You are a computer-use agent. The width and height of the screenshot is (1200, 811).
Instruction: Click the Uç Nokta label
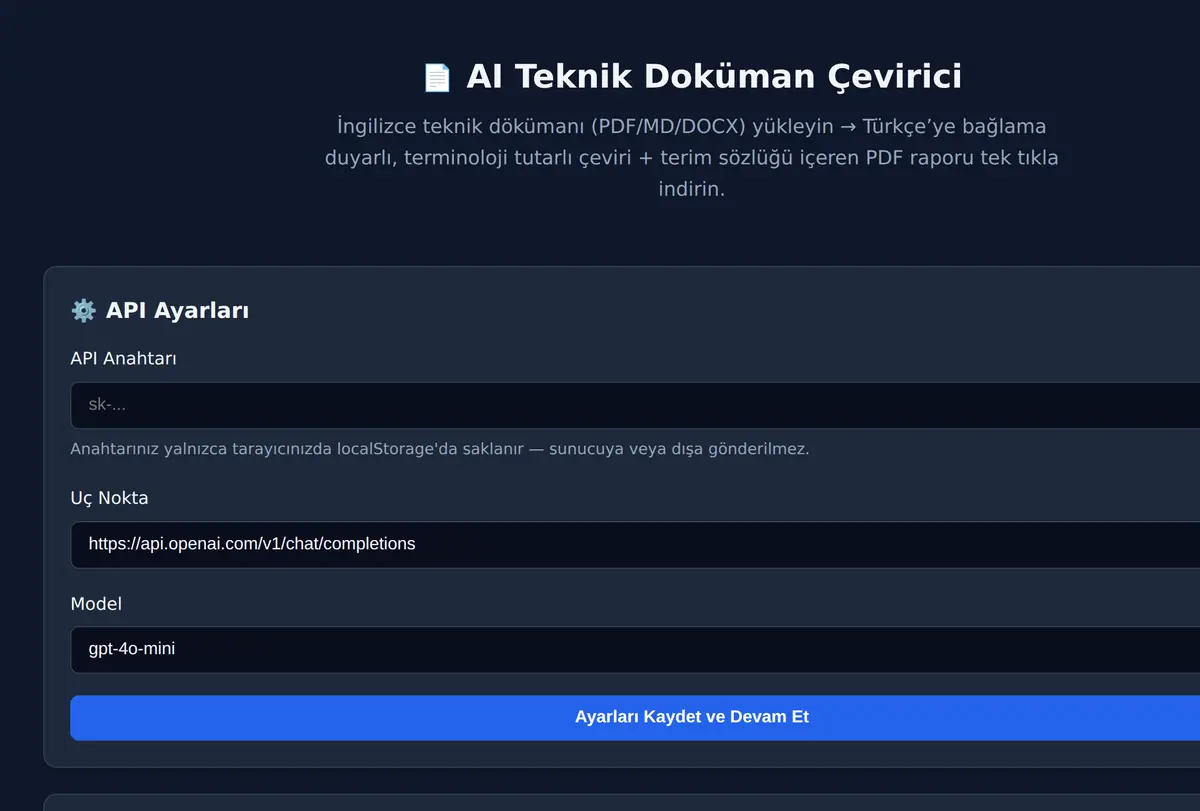coord(109,498)
